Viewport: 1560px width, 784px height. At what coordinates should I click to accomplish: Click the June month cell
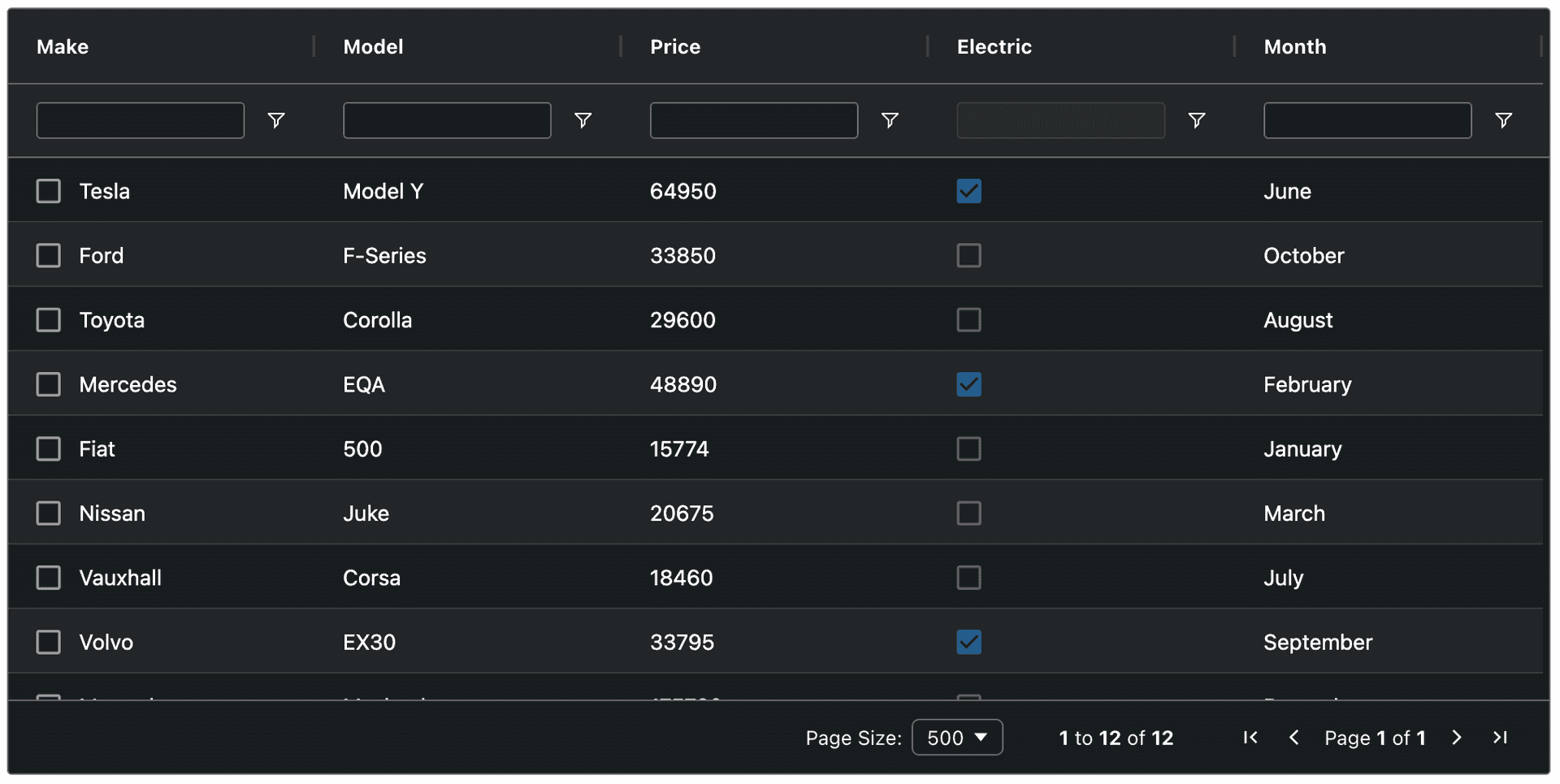(x=1287, y=191)
